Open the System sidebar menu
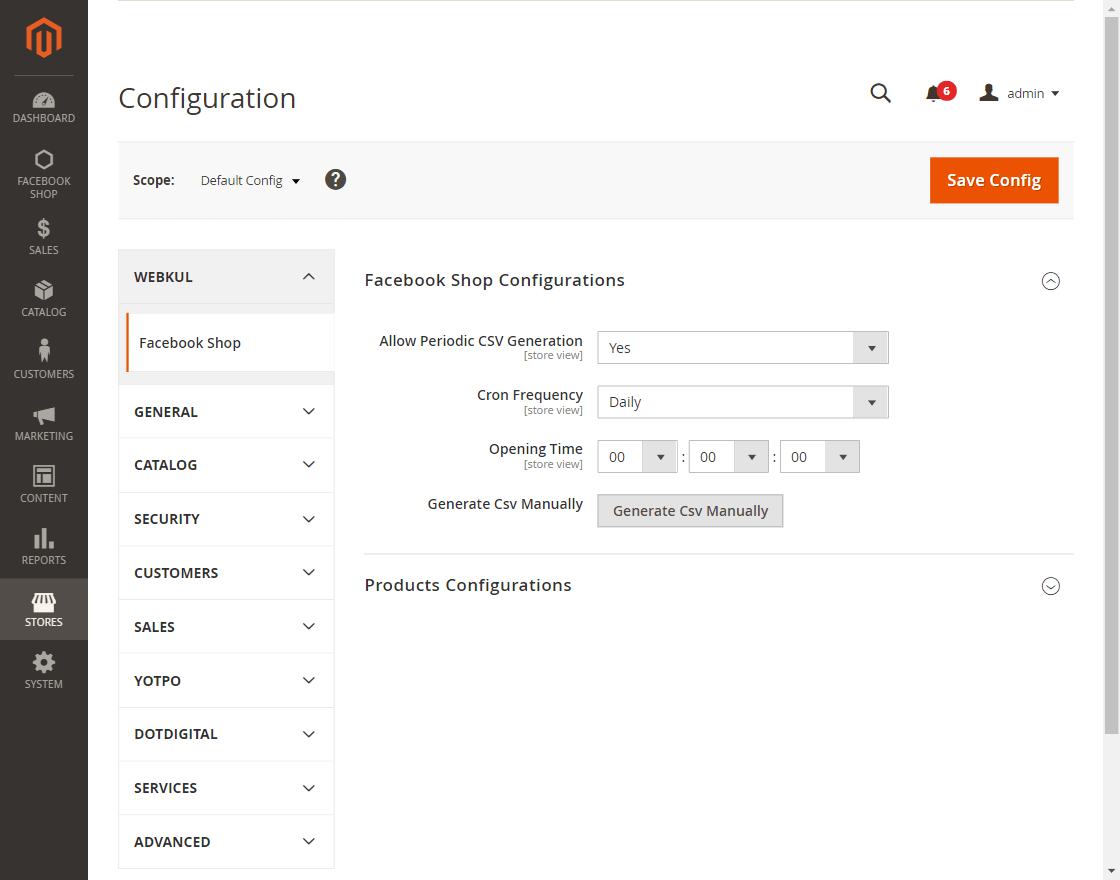Screen dimensions: 1120x880 pyautogui.click(x=44, y=671)
